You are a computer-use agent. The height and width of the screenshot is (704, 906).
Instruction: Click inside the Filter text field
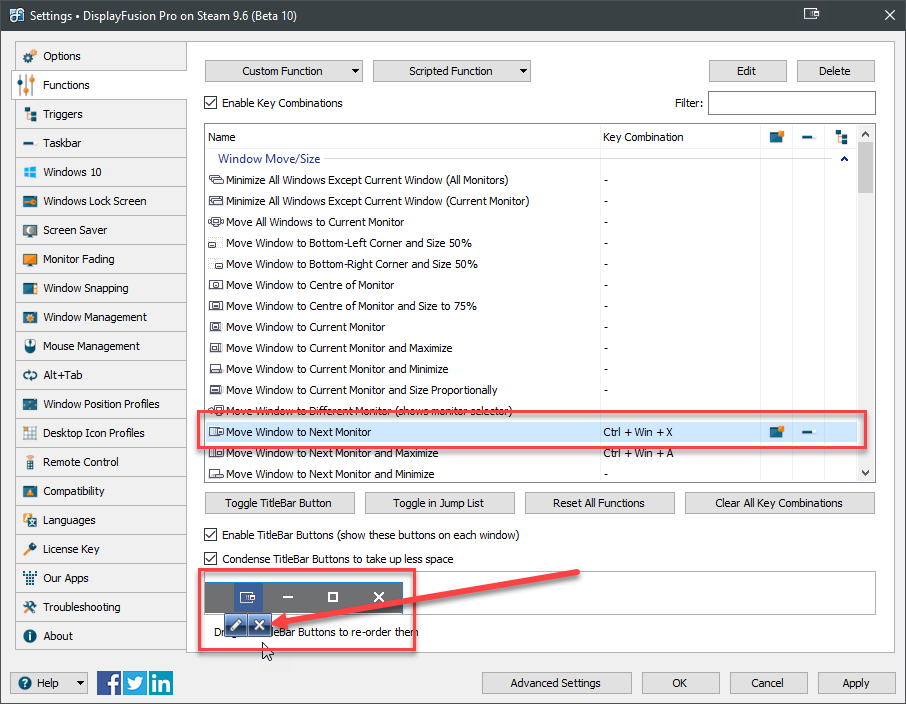click(x=791, y=103)
